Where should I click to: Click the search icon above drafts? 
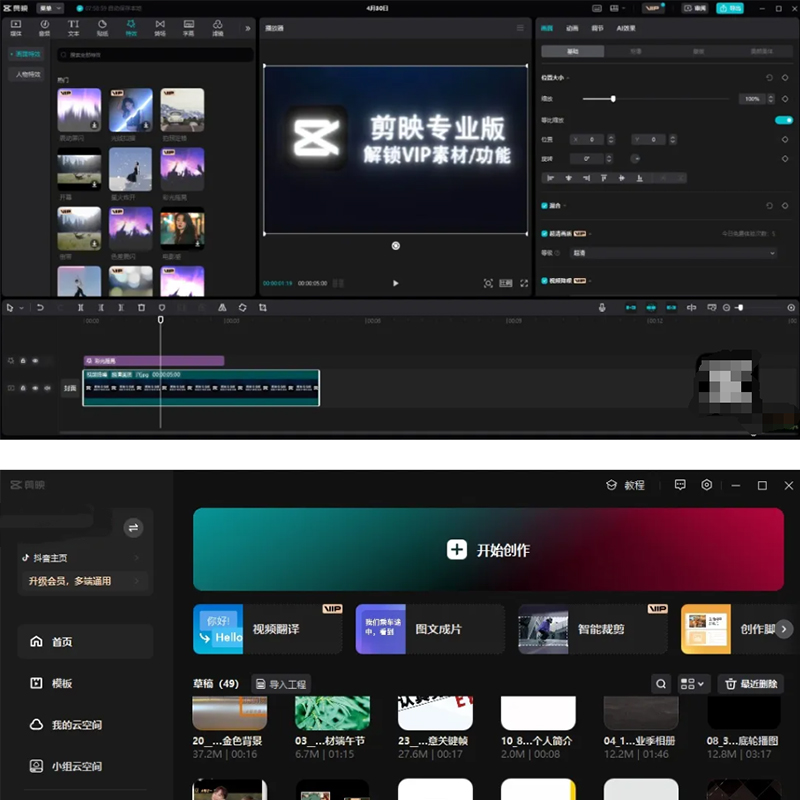pyautogui.click(x=661, y=684)
